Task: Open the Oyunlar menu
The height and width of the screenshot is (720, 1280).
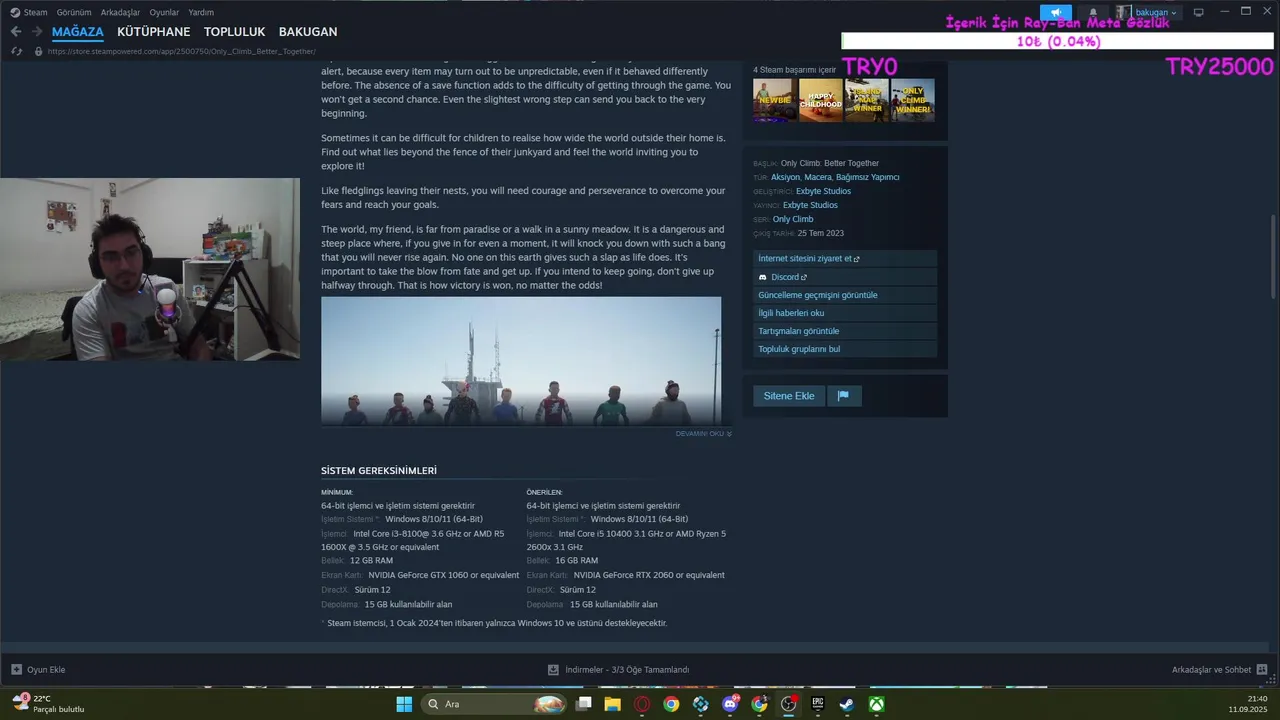Action: coord(164,12)
